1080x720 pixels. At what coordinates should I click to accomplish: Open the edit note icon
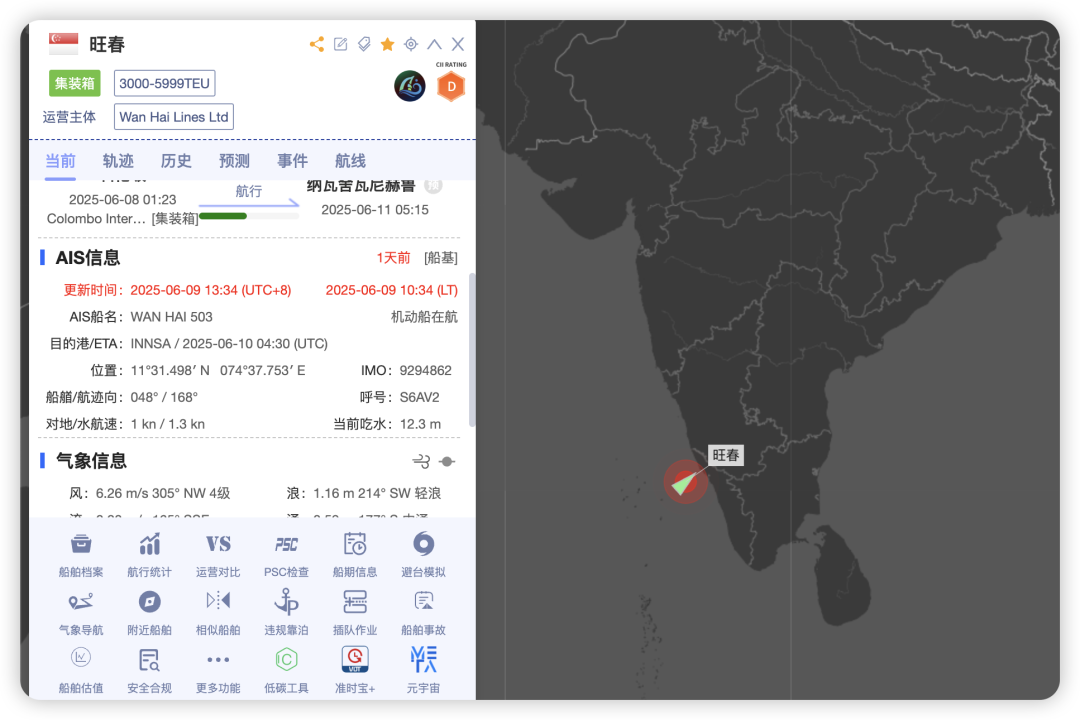pos(340,45)
